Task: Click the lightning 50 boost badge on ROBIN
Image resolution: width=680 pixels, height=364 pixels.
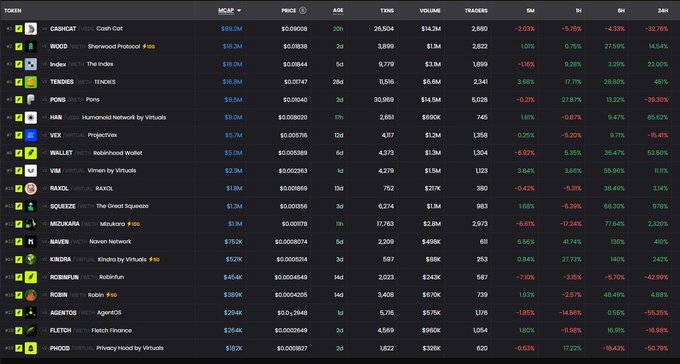Action: 111,295
